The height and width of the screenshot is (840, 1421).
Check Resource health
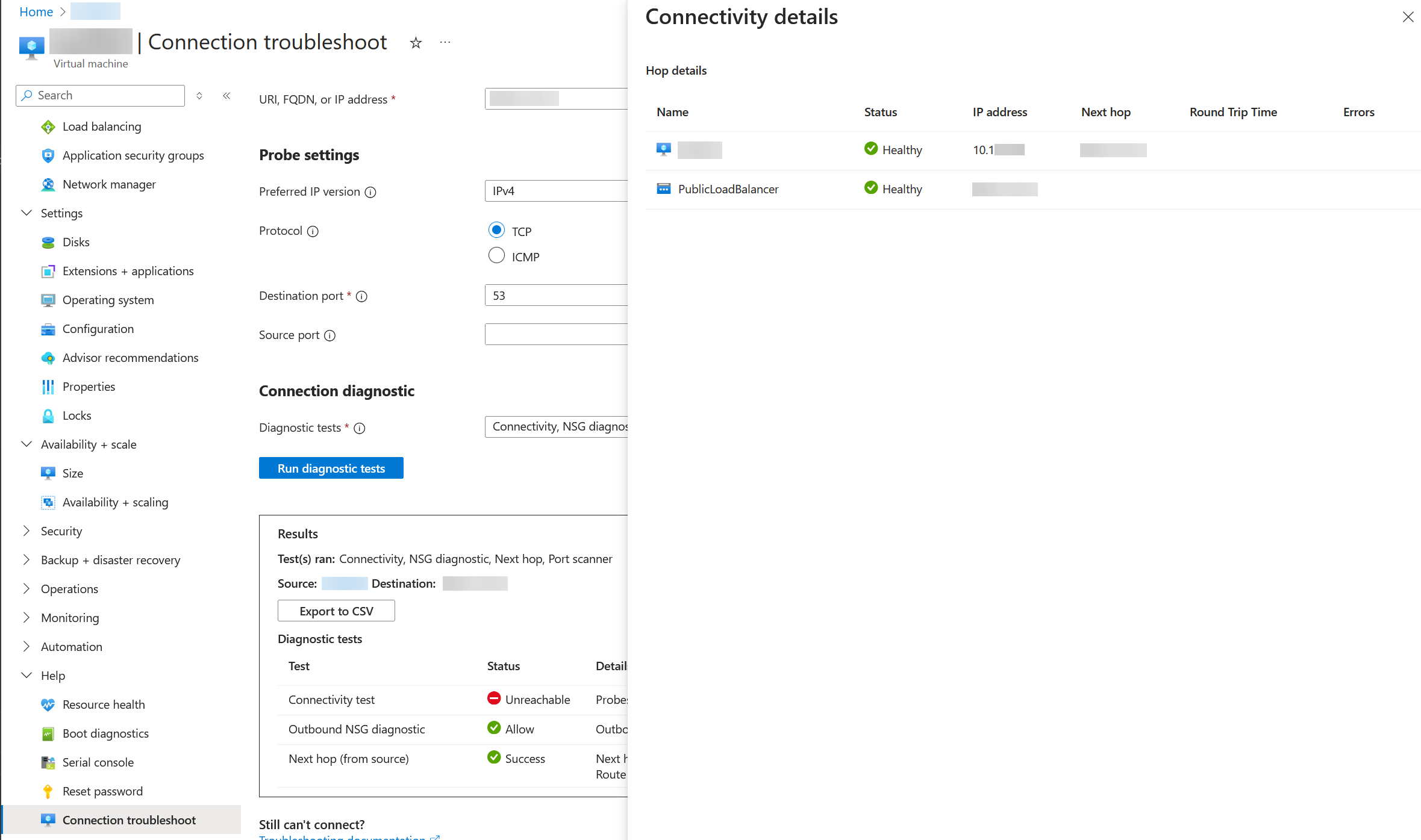point(104,705)
